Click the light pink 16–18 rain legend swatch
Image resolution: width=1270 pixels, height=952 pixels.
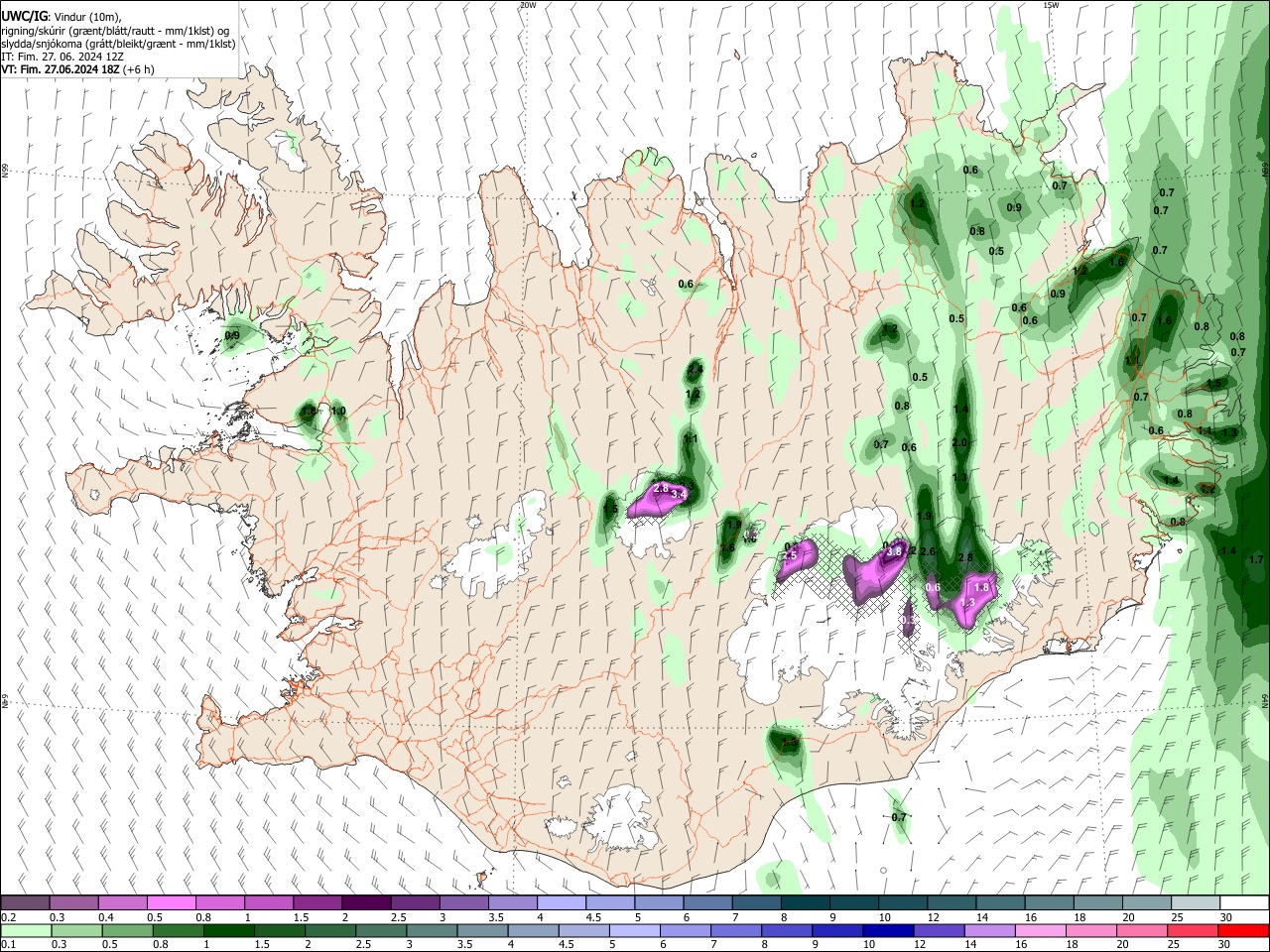1040,930
